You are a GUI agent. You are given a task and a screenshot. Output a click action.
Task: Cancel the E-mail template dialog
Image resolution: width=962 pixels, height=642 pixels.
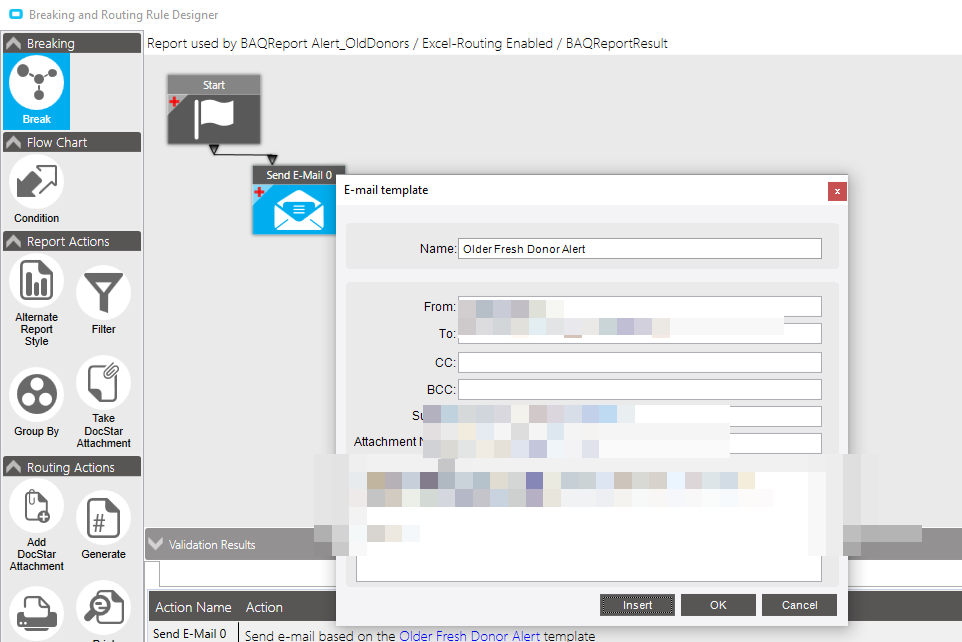(799, 605)
